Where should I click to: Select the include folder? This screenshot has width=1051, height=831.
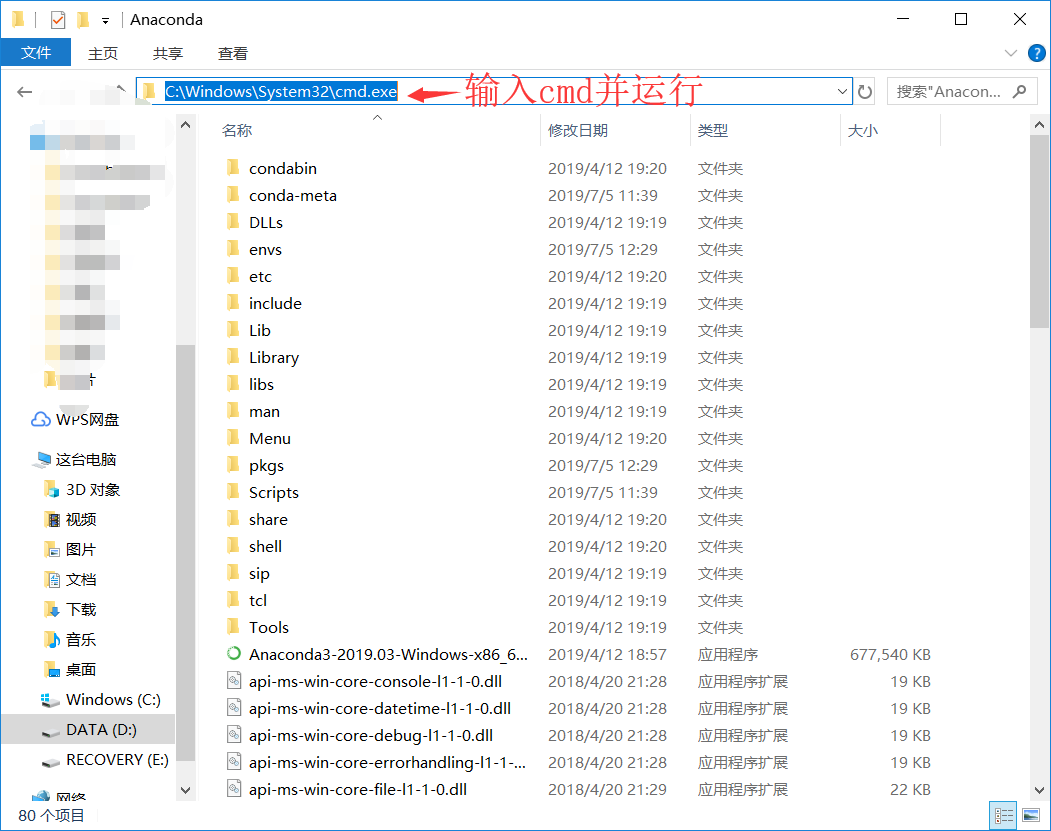click(275, 303)
